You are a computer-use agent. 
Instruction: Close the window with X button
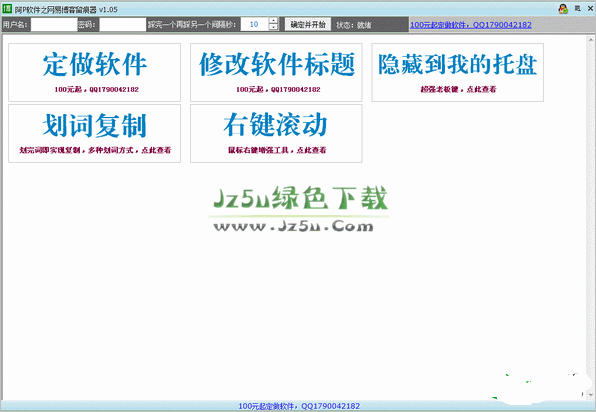pyautogui.click(x=590, y=8)
